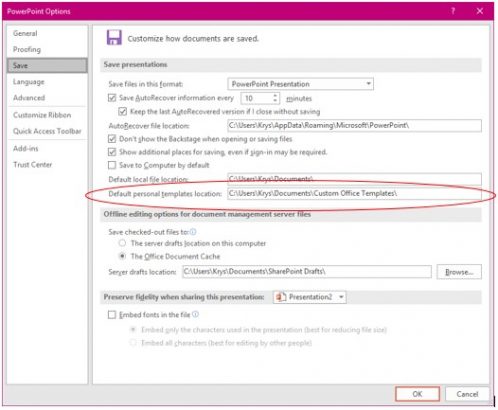Image resolution: width=498 pixels, height=410 pixels.
Task: Open the Add-ins category
Action: [x=26, y=148]
